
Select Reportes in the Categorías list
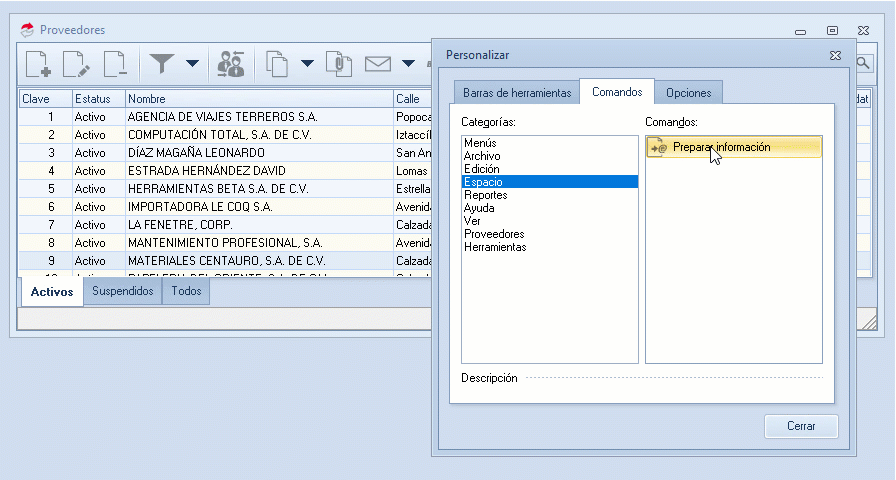(x=485, y=195)
